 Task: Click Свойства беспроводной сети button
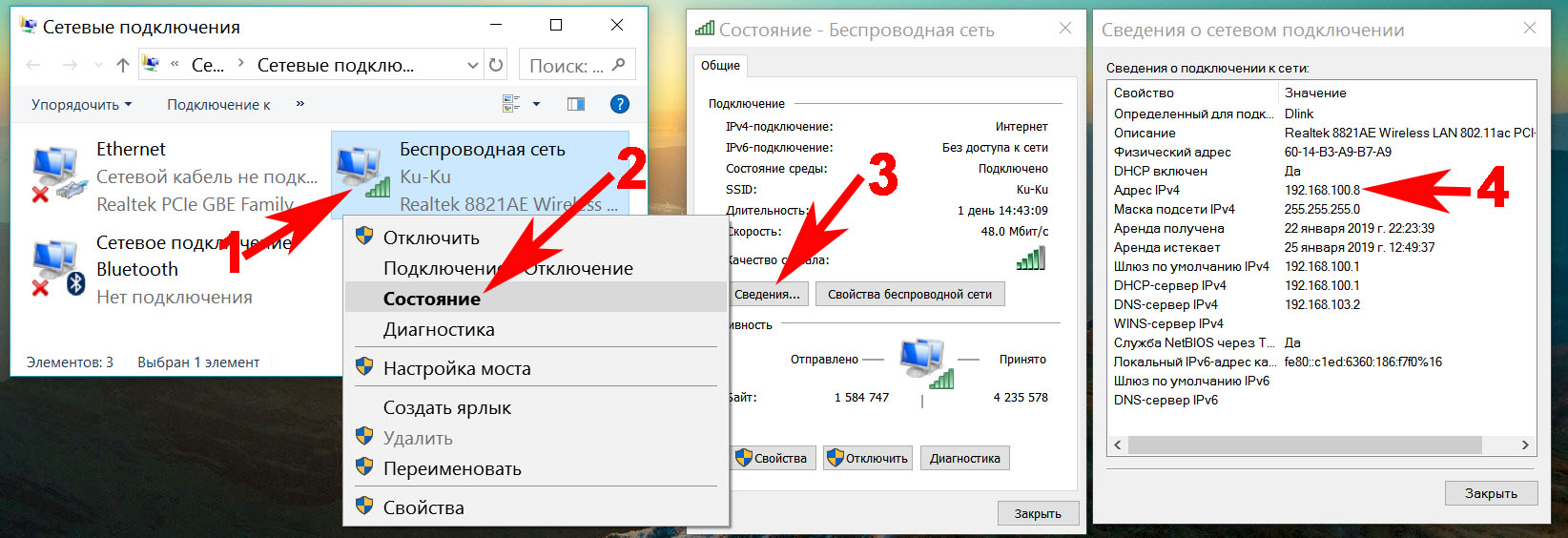(910, 294)
